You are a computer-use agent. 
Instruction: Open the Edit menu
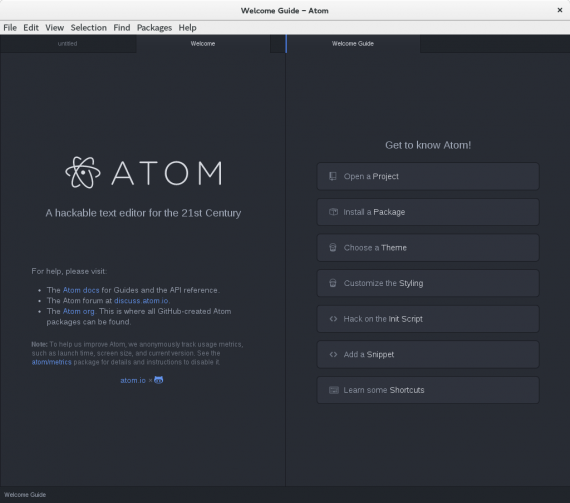(31, 28)
